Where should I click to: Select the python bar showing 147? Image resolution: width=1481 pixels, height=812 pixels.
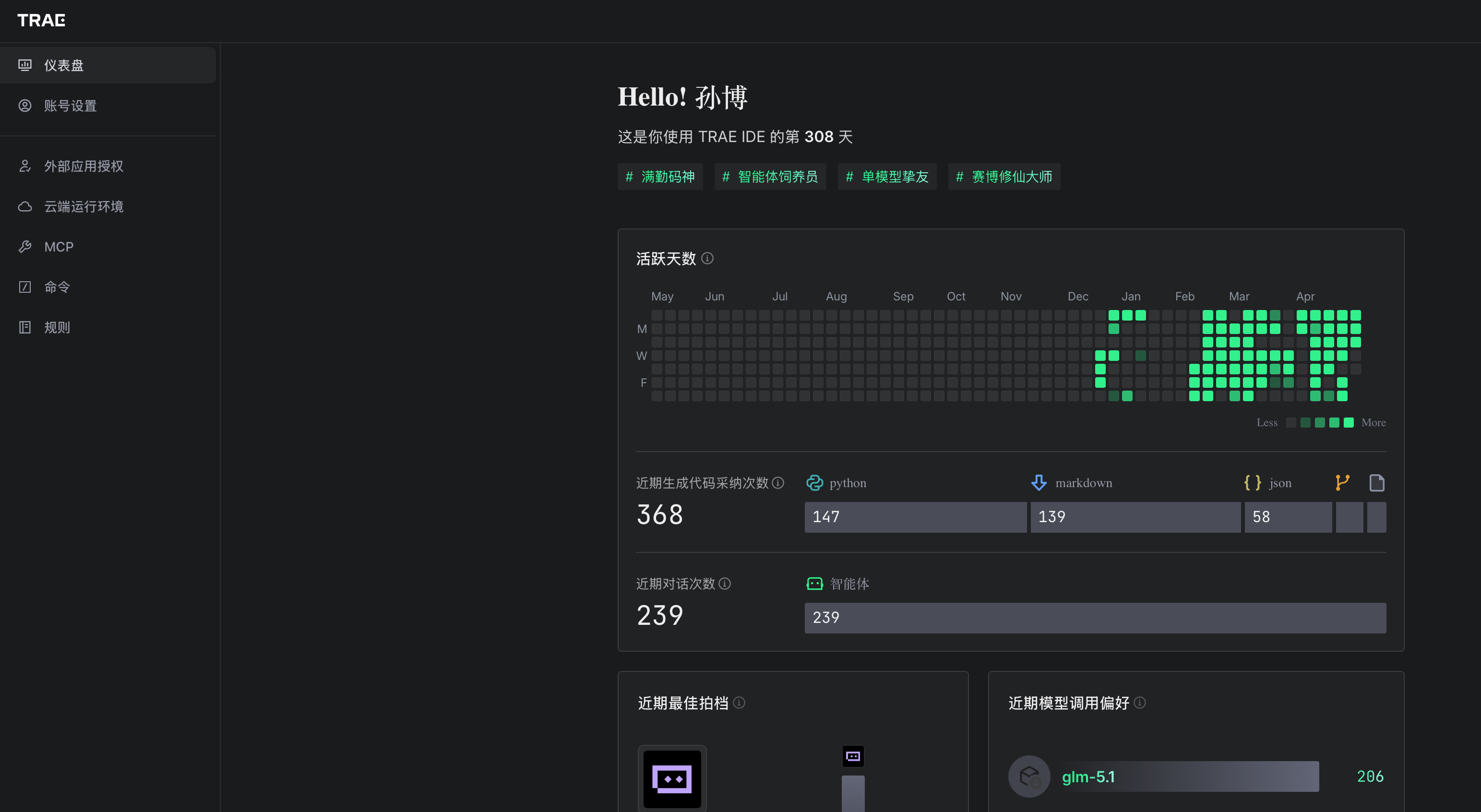click(x=915, y=517)
